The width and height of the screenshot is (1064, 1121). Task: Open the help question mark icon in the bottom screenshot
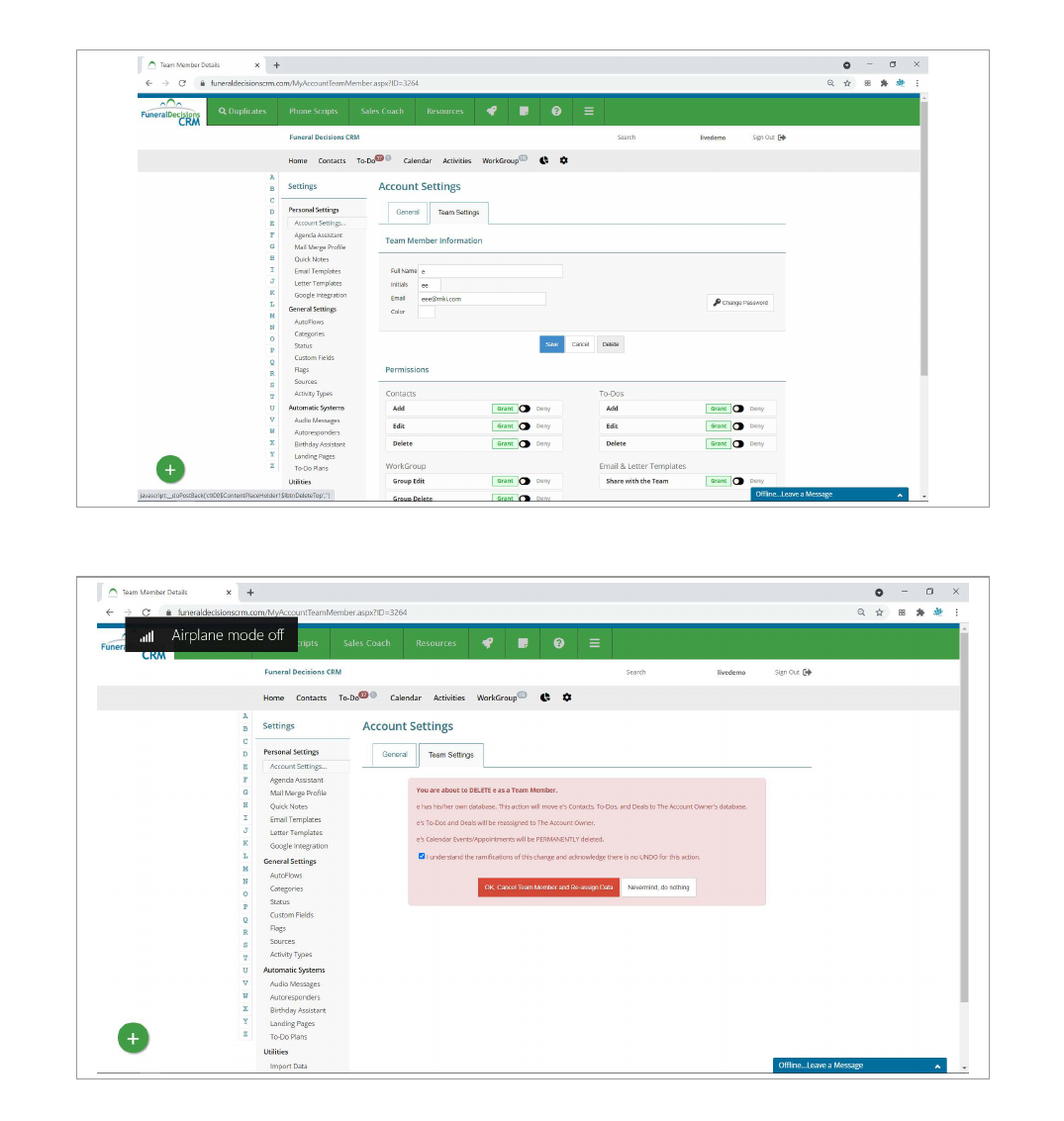[559, 643]
